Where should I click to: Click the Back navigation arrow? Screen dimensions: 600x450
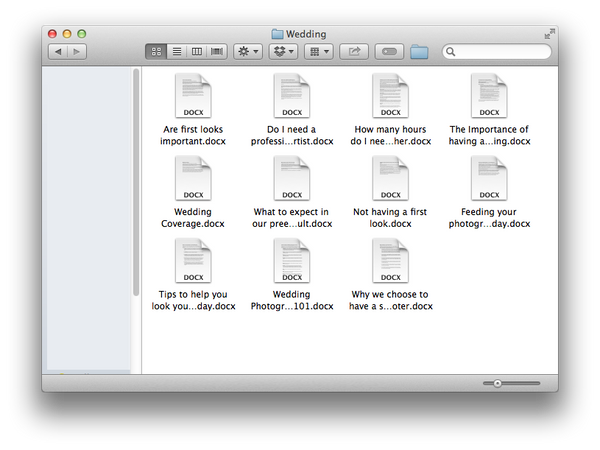point(58,51)
